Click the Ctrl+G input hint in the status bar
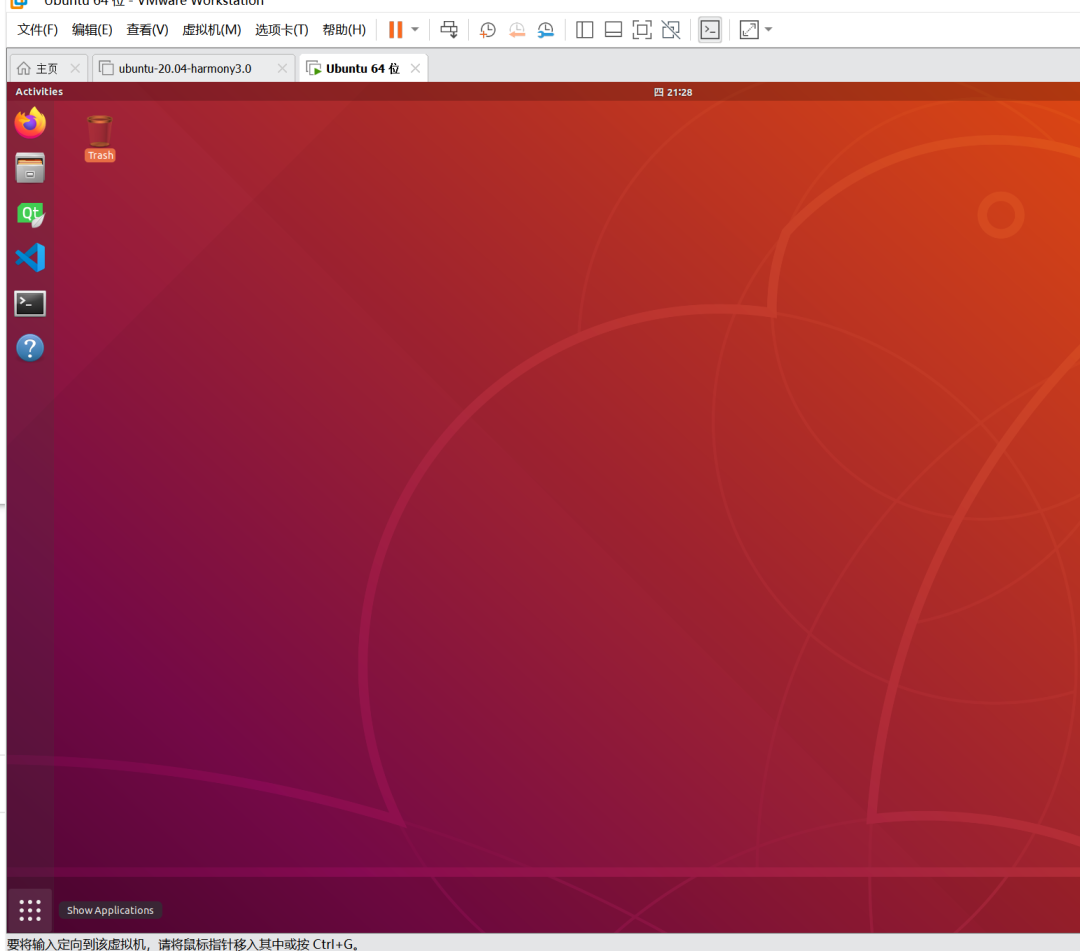This screenshot has height=951, width=1080. click(183, 943)
